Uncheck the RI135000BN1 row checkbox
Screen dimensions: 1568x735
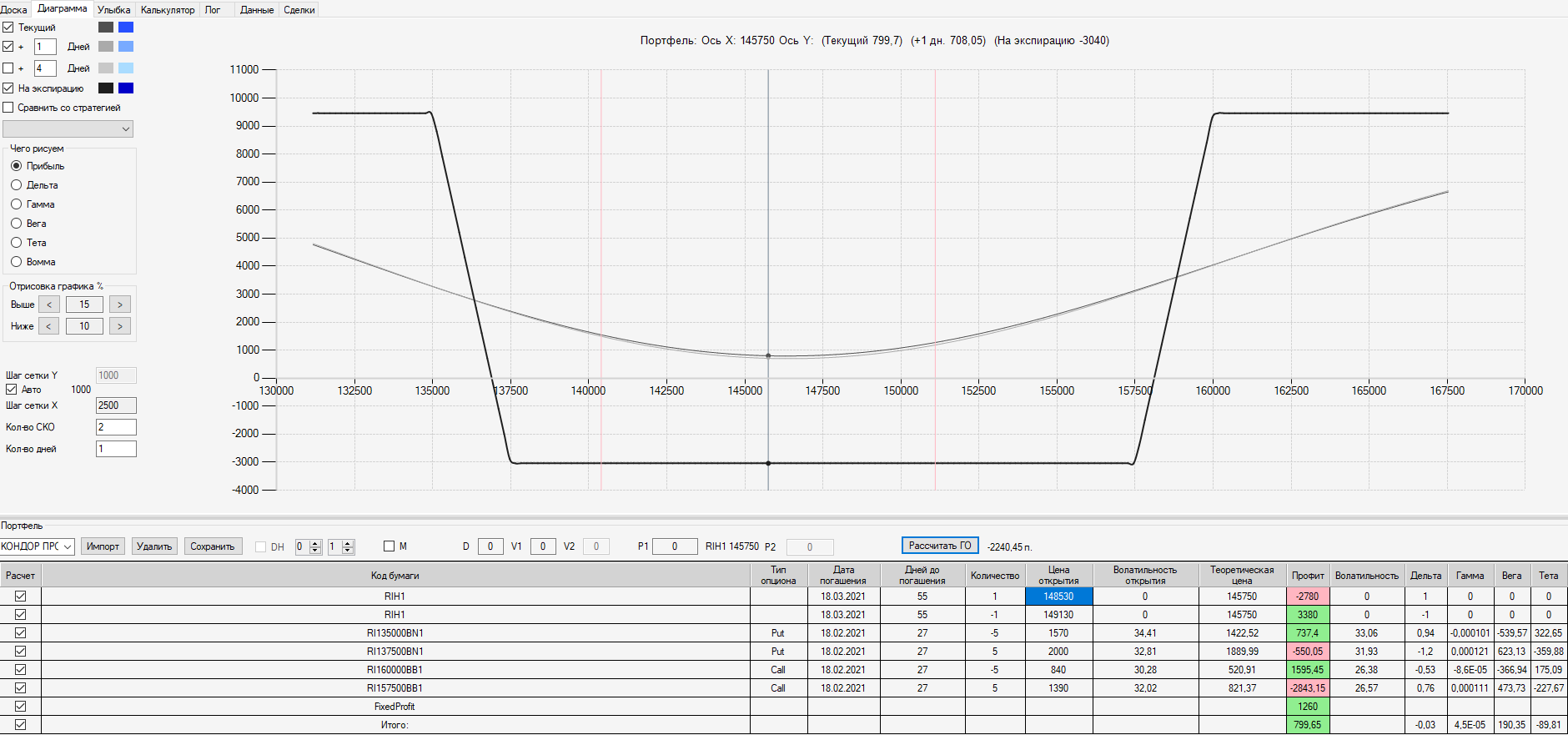tap(21, 633)
